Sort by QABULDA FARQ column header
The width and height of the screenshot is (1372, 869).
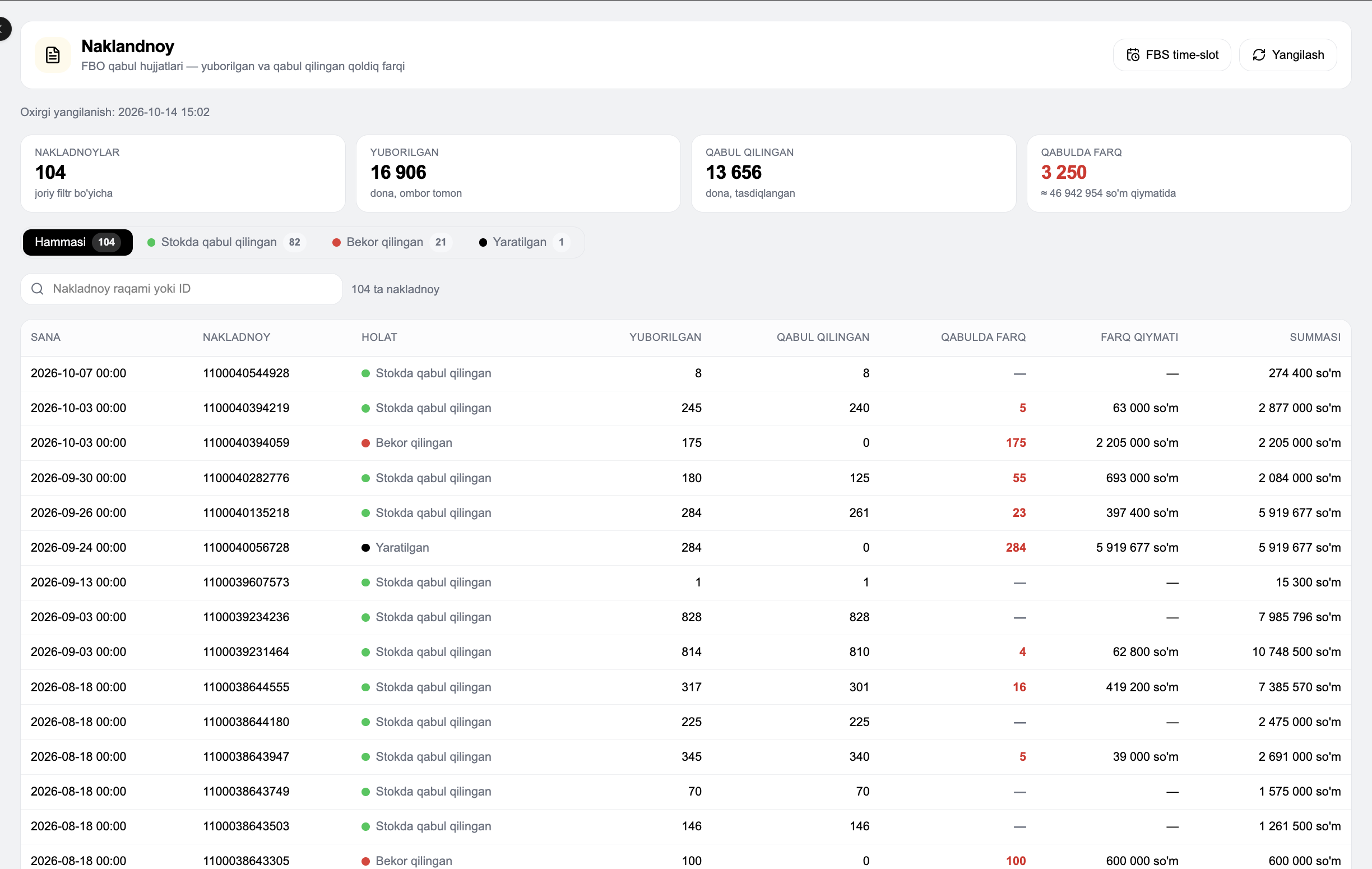click(x=983, y=337)
